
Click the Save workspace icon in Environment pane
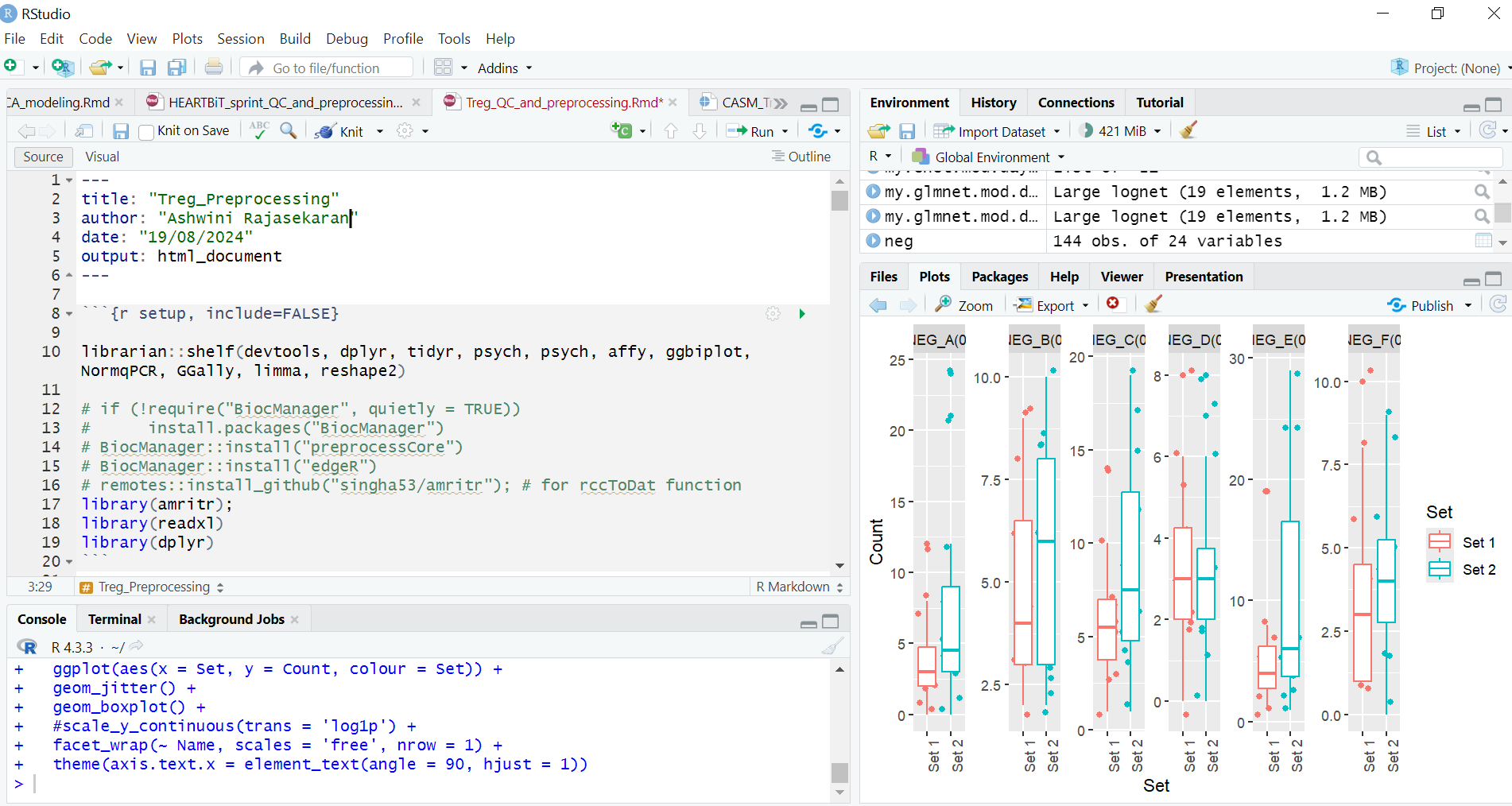pos(907,131)
